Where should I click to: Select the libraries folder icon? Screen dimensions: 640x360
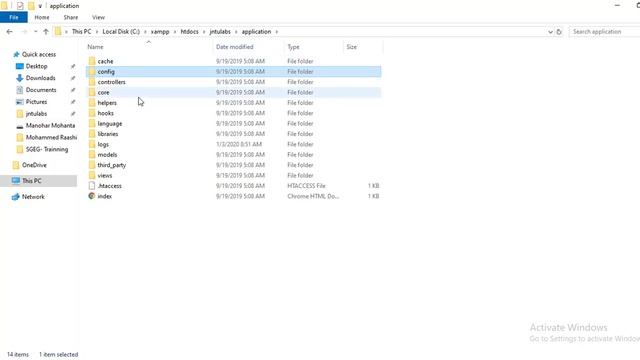tap(92, 134)
